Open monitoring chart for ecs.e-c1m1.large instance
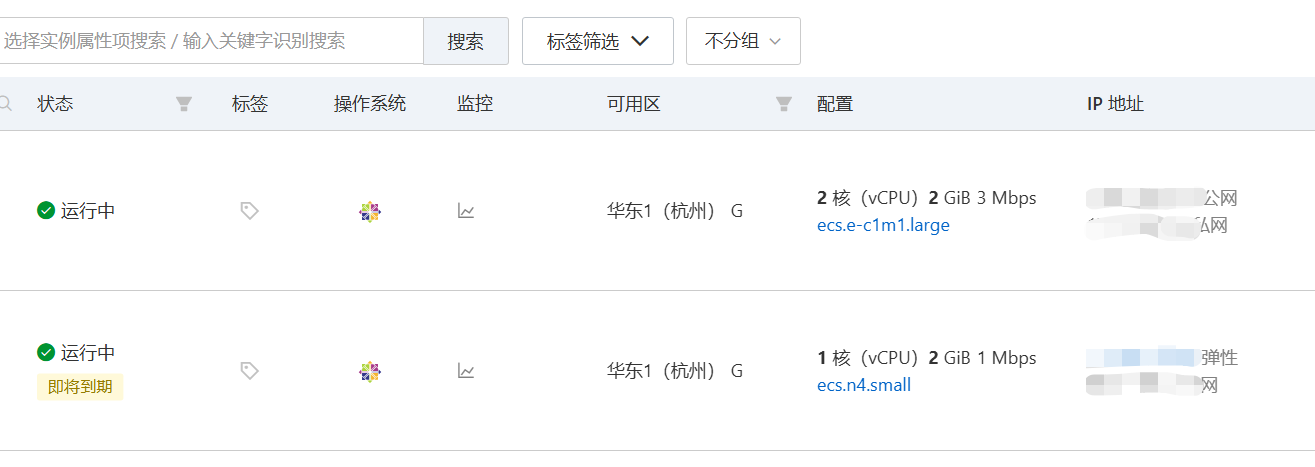The height and width of the screenshot is (467, 1315). [466, 211]
